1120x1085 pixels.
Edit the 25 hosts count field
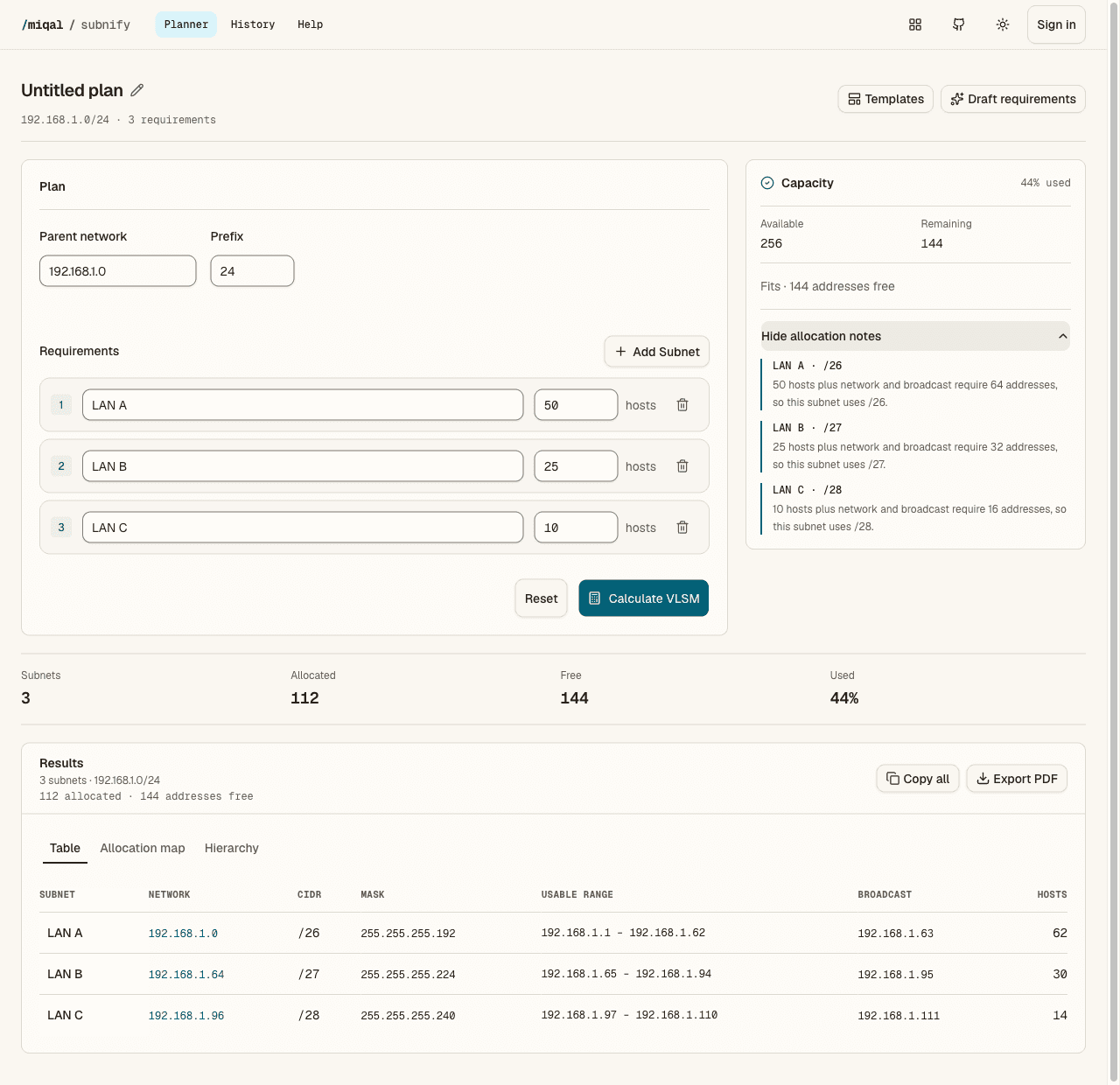tap(576, 466)
